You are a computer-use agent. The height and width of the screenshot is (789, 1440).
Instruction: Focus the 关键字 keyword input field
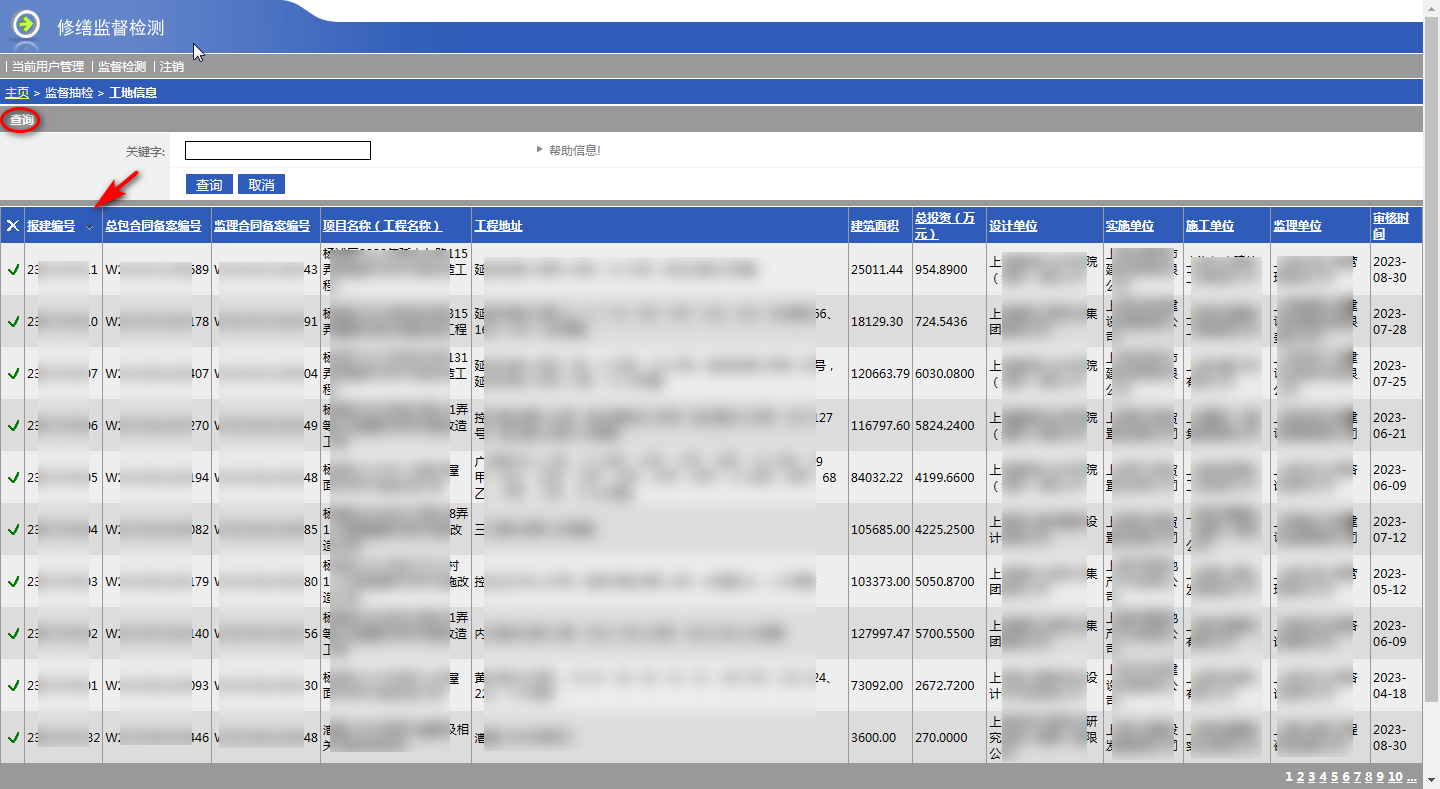278,151
